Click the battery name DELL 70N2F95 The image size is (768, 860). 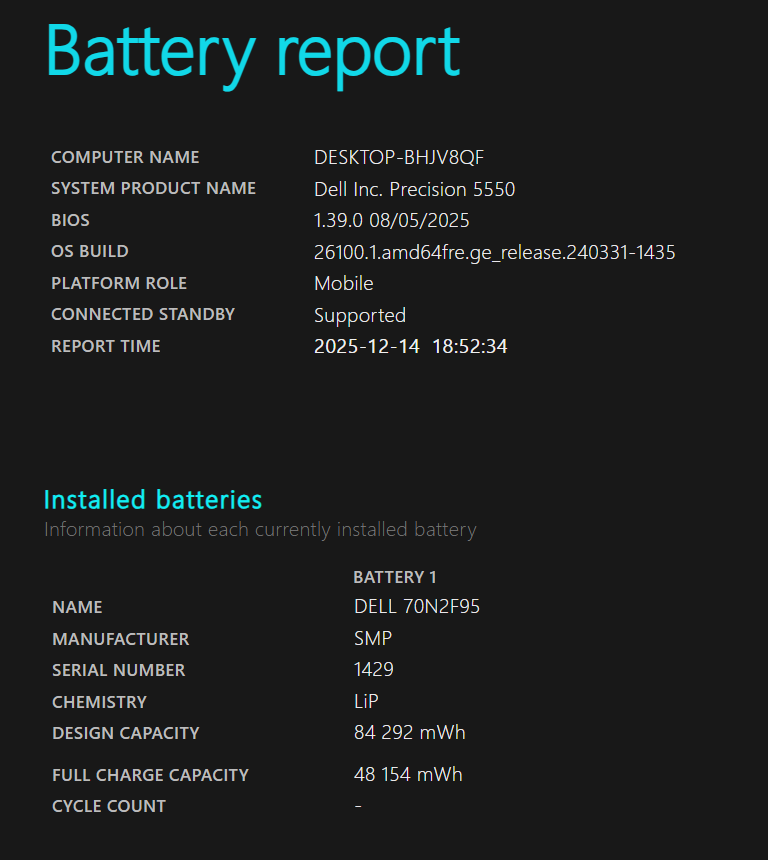[416, 607]
